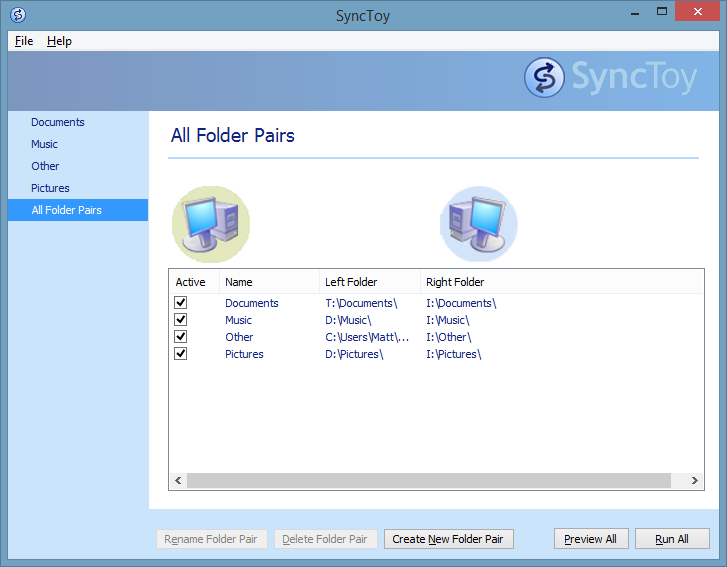
Task: Uncheck the Documents folder pair Active checkbox
Action: pyautogui.click(x=180, y=303)
